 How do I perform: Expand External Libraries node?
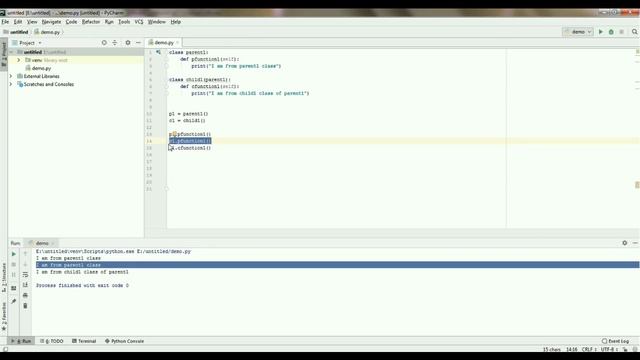[x=11, y=76]
